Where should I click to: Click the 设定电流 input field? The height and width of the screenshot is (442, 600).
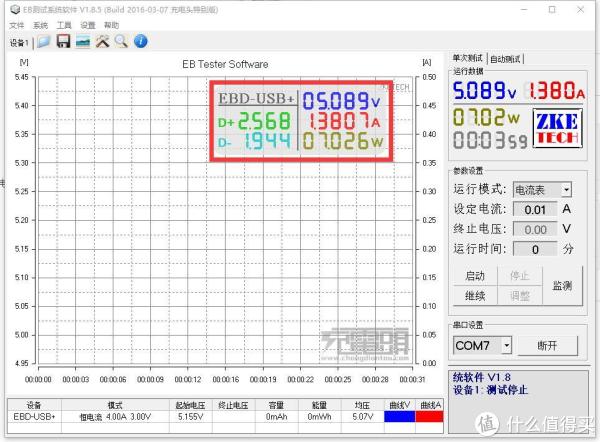[x=535, y=209]
